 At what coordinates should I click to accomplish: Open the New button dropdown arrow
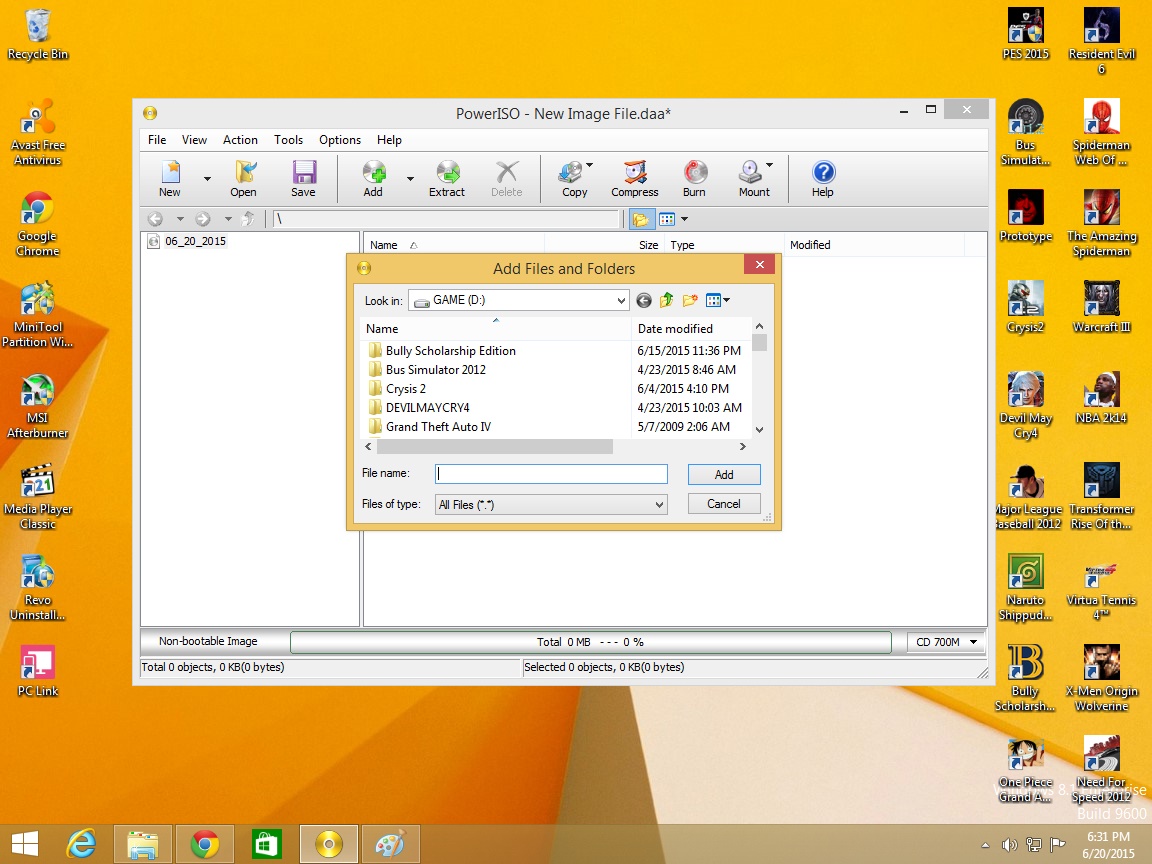click(x=207, y=179)
